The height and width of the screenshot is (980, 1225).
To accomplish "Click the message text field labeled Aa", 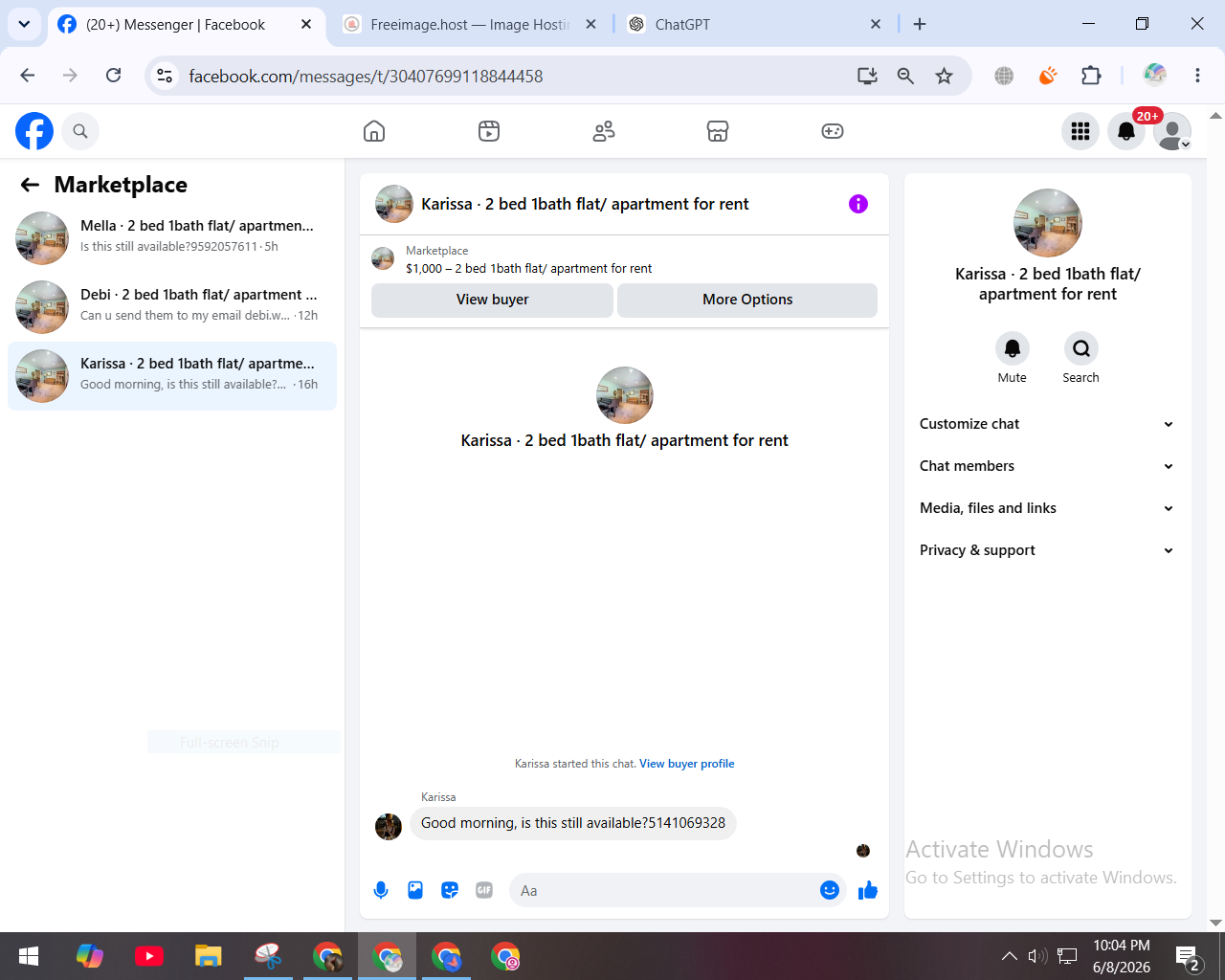I will pyautogui.click(x=664, y=890).
